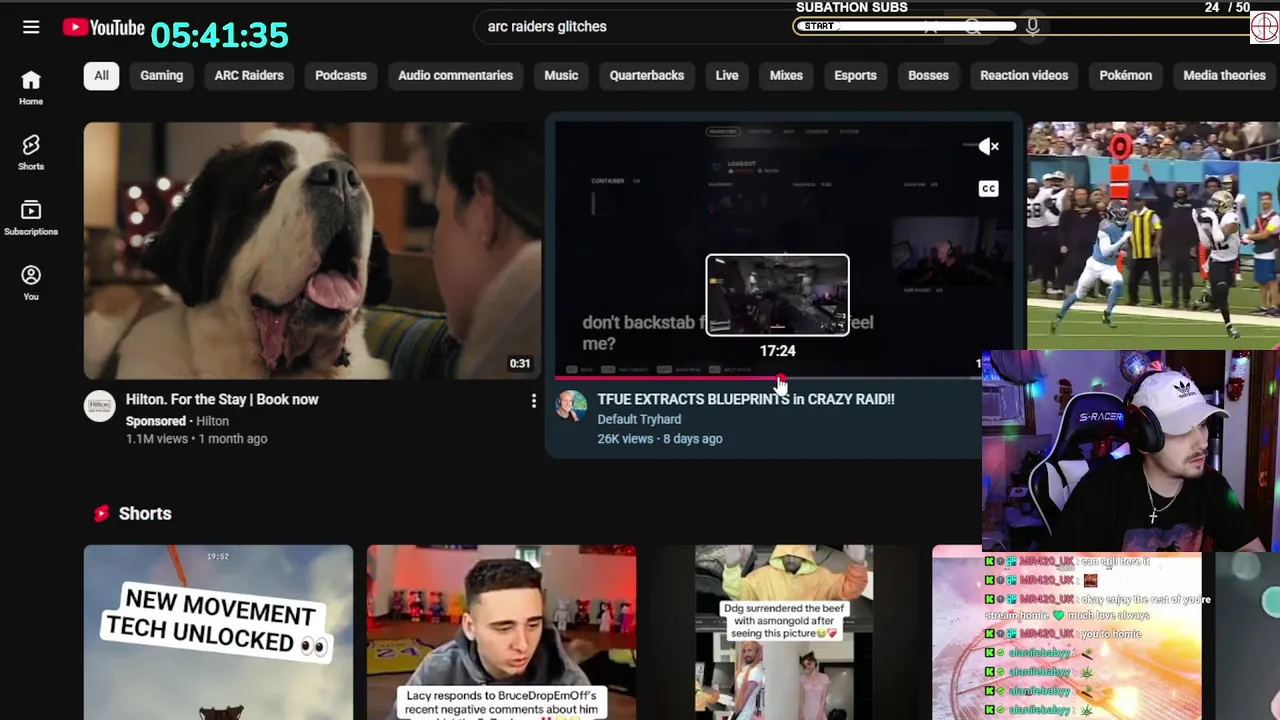Select the Mixes filter chip
The width and height of the screenshot is (1280, 720).
tap(786, 75)
